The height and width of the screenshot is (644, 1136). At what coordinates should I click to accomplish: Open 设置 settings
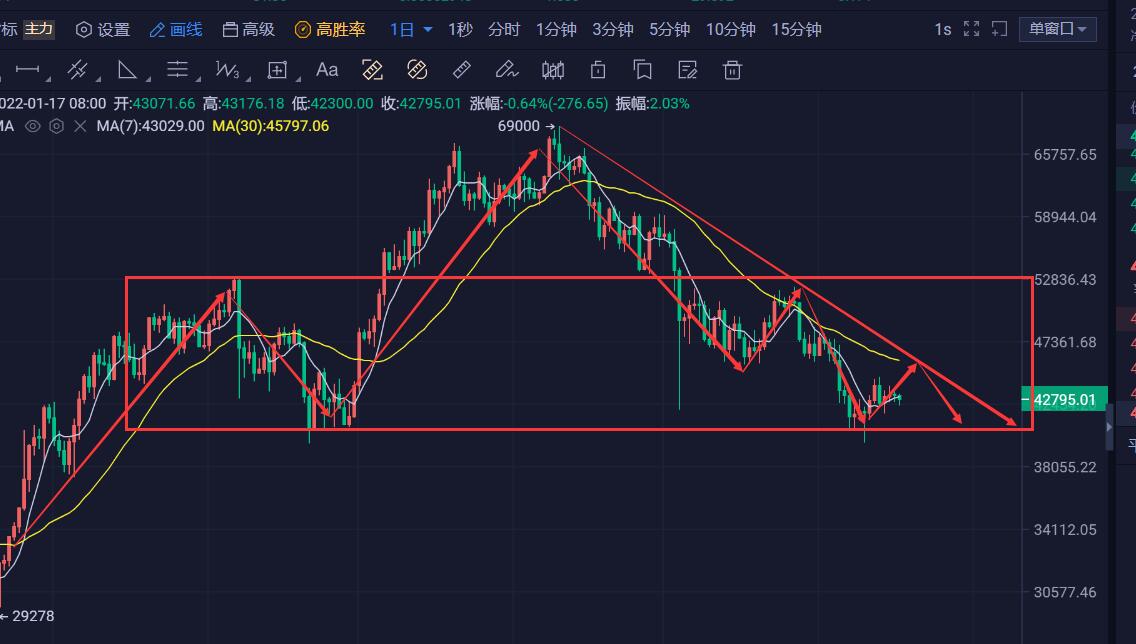point(103,29)
